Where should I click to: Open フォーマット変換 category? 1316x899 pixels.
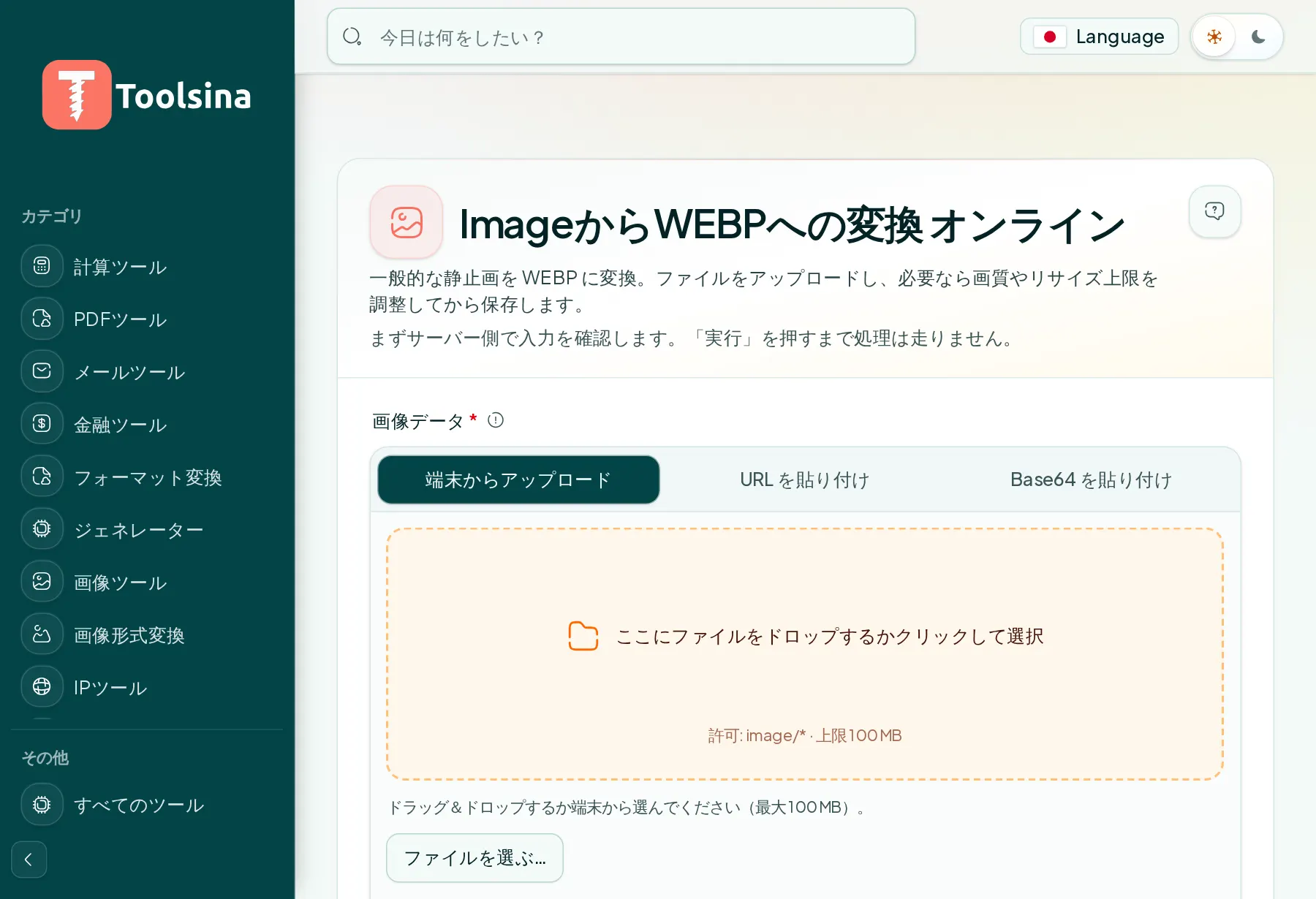tap(146, 477)
